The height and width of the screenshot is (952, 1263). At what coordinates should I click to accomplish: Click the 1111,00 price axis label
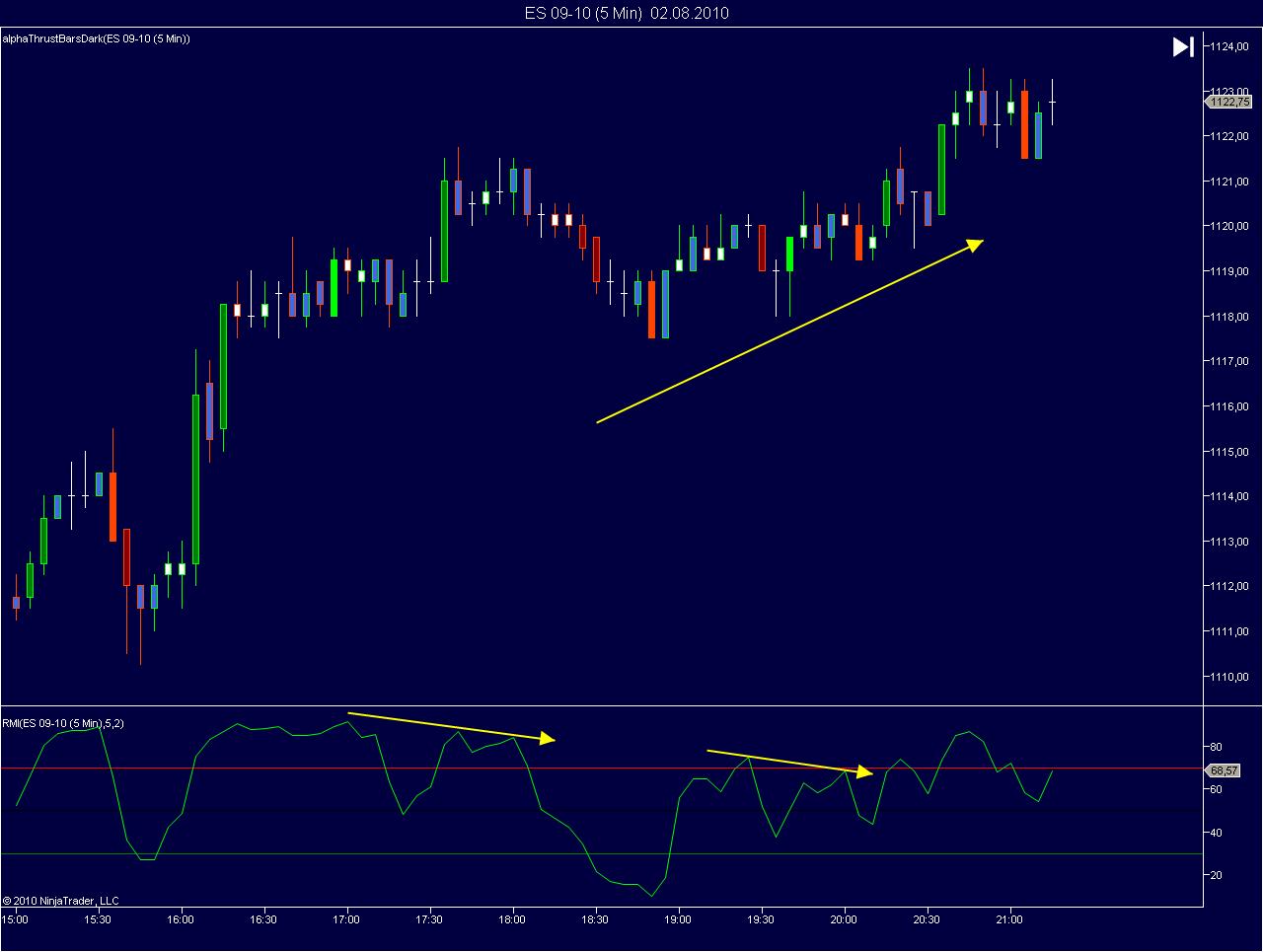pos(1230,631)
